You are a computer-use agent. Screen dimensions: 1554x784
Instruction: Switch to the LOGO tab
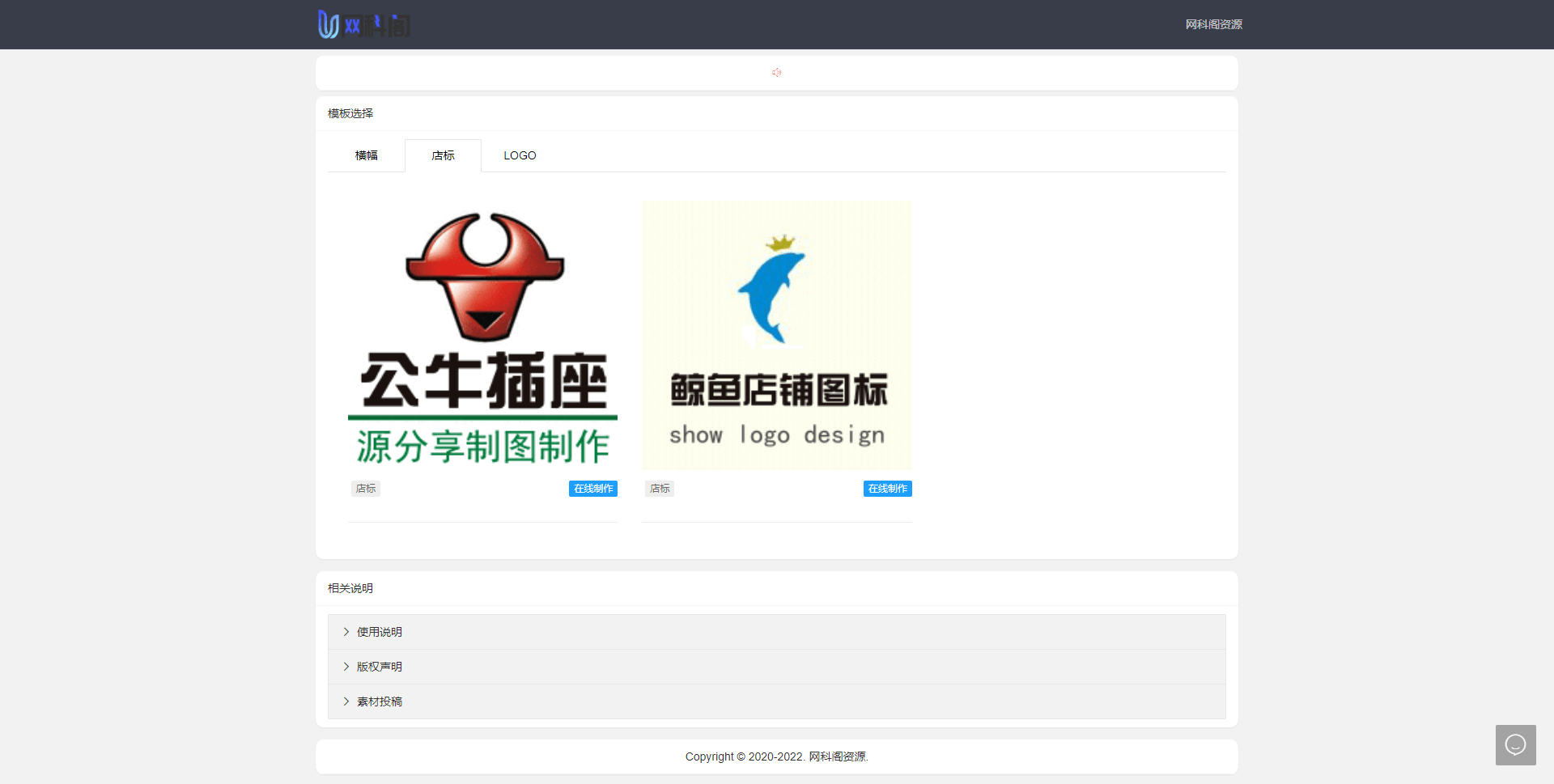(x=520, y=155)
